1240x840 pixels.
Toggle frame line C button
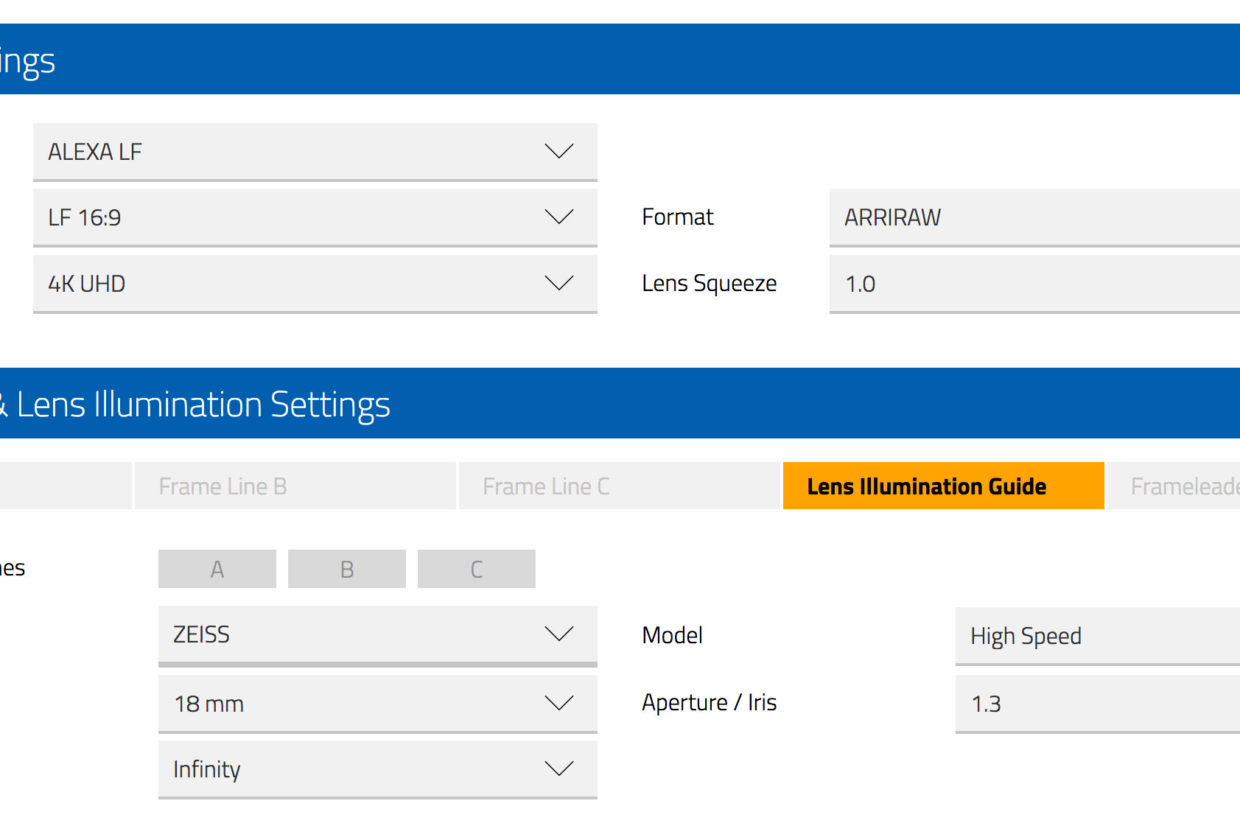(476, 569)
